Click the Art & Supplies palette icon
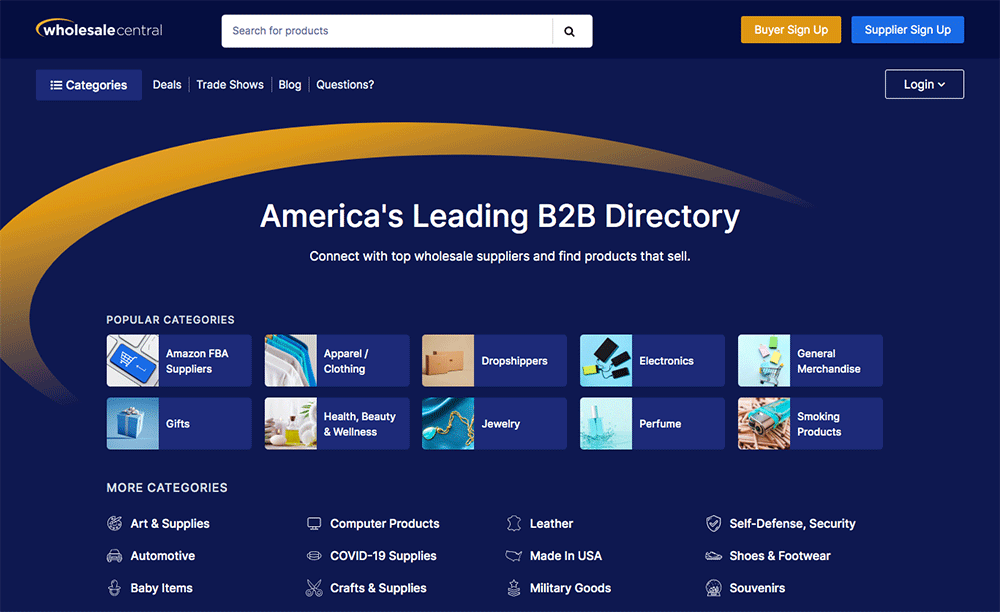Viewport: 1000px width, 612px height. (115, 523)
